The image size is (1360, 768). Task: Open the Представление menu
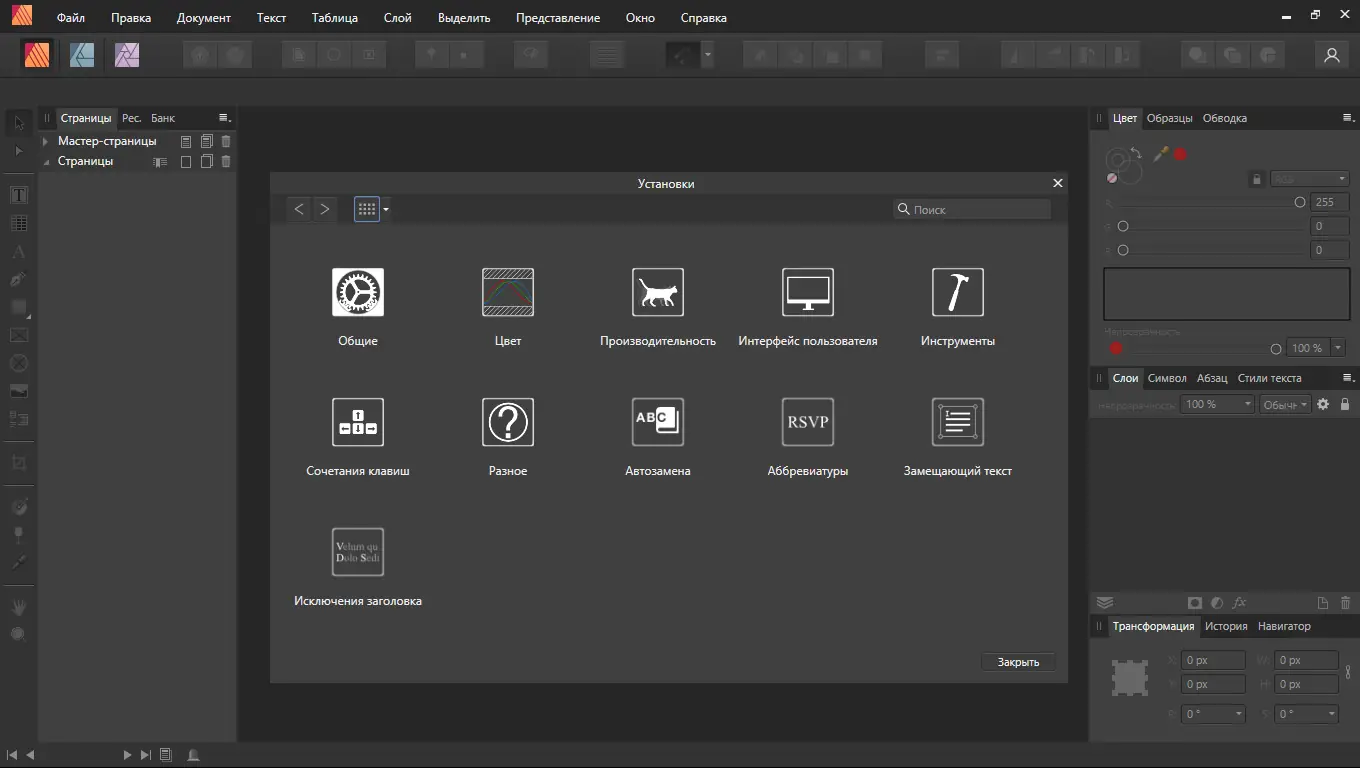(x=558, y=18)
